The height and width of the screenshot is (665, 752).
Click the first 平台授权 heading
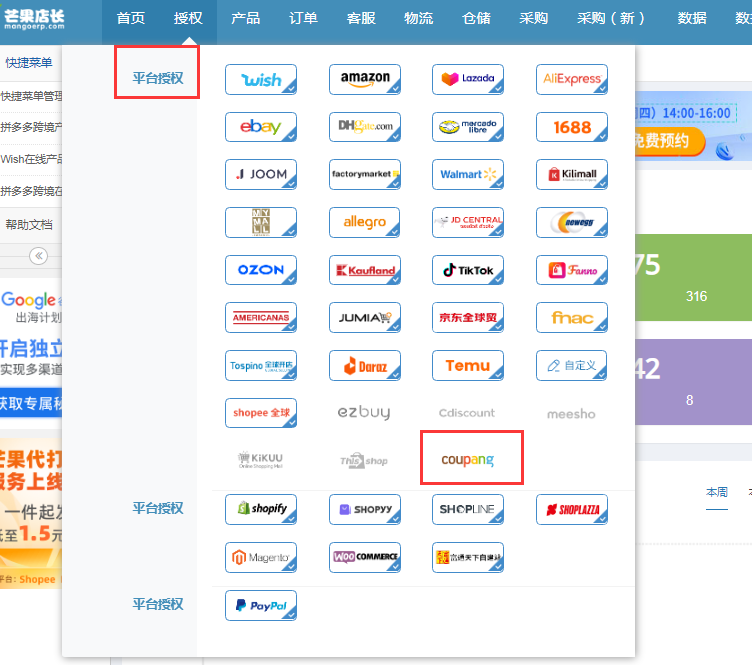click(158, 78)
